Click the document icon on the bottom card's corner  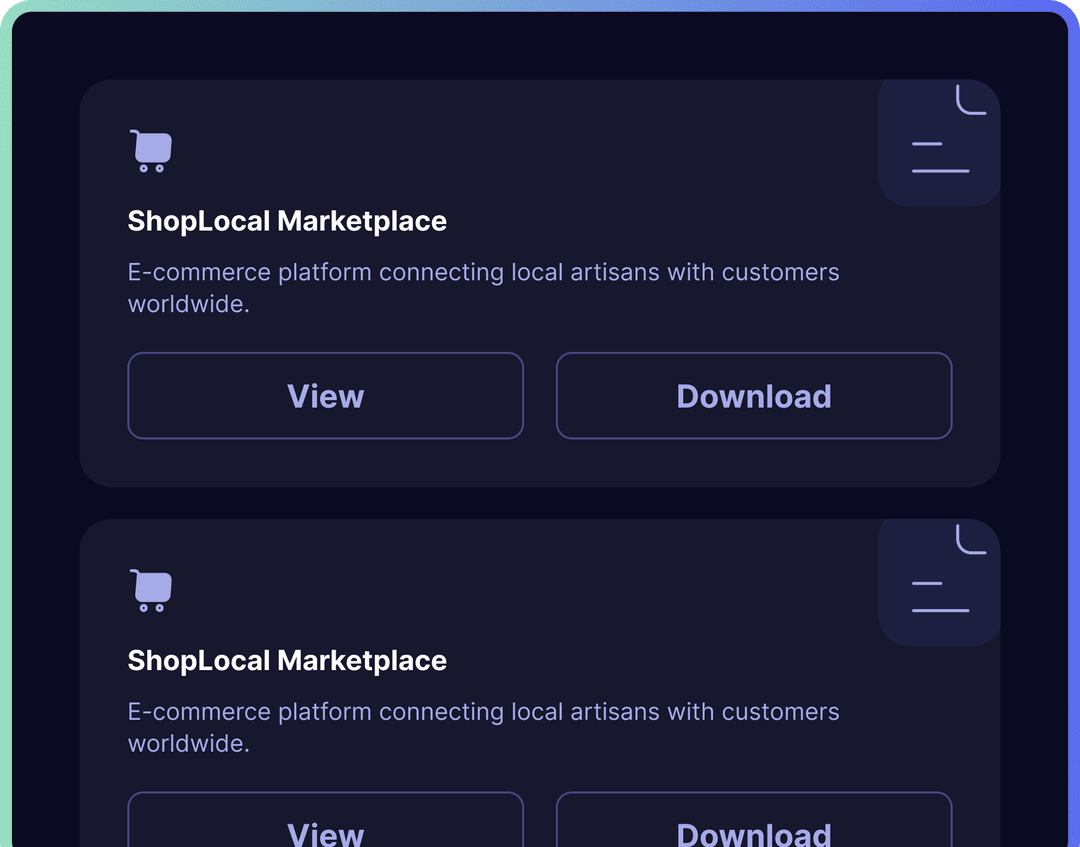(939, 583)
